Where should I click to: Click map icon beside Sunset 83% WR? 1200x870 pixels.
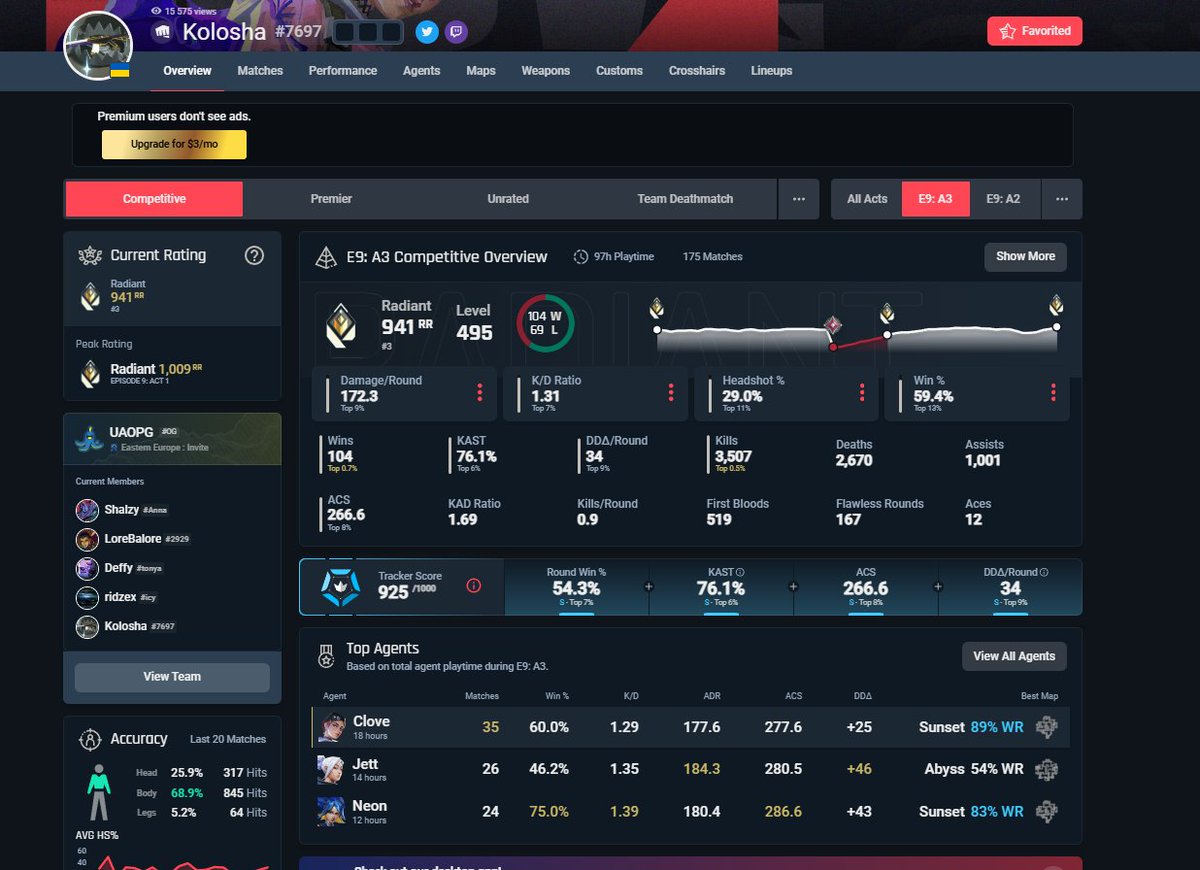click(x=1047, y=812)
